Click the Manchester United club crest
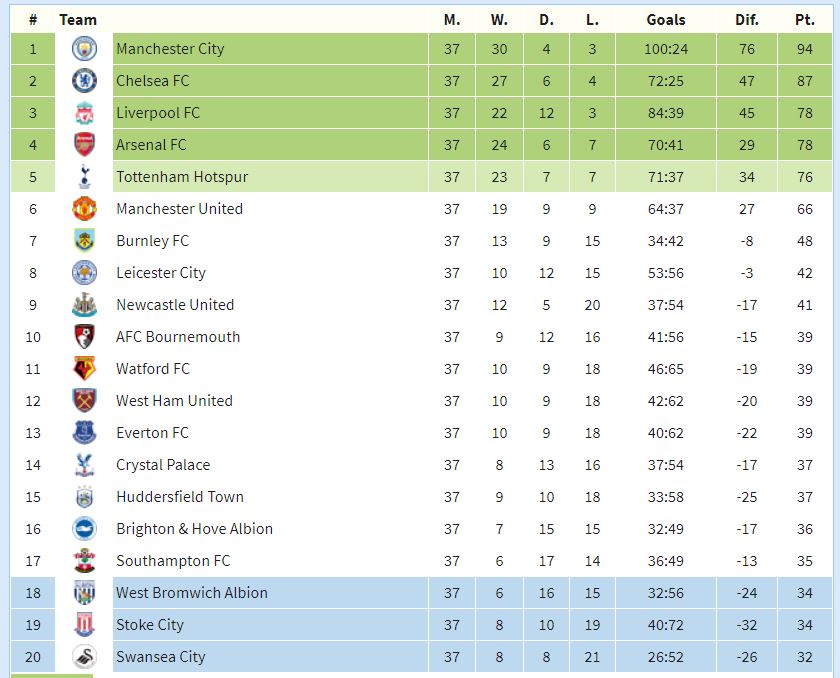This screenshot has width=840, height=678. click(84, 209)
